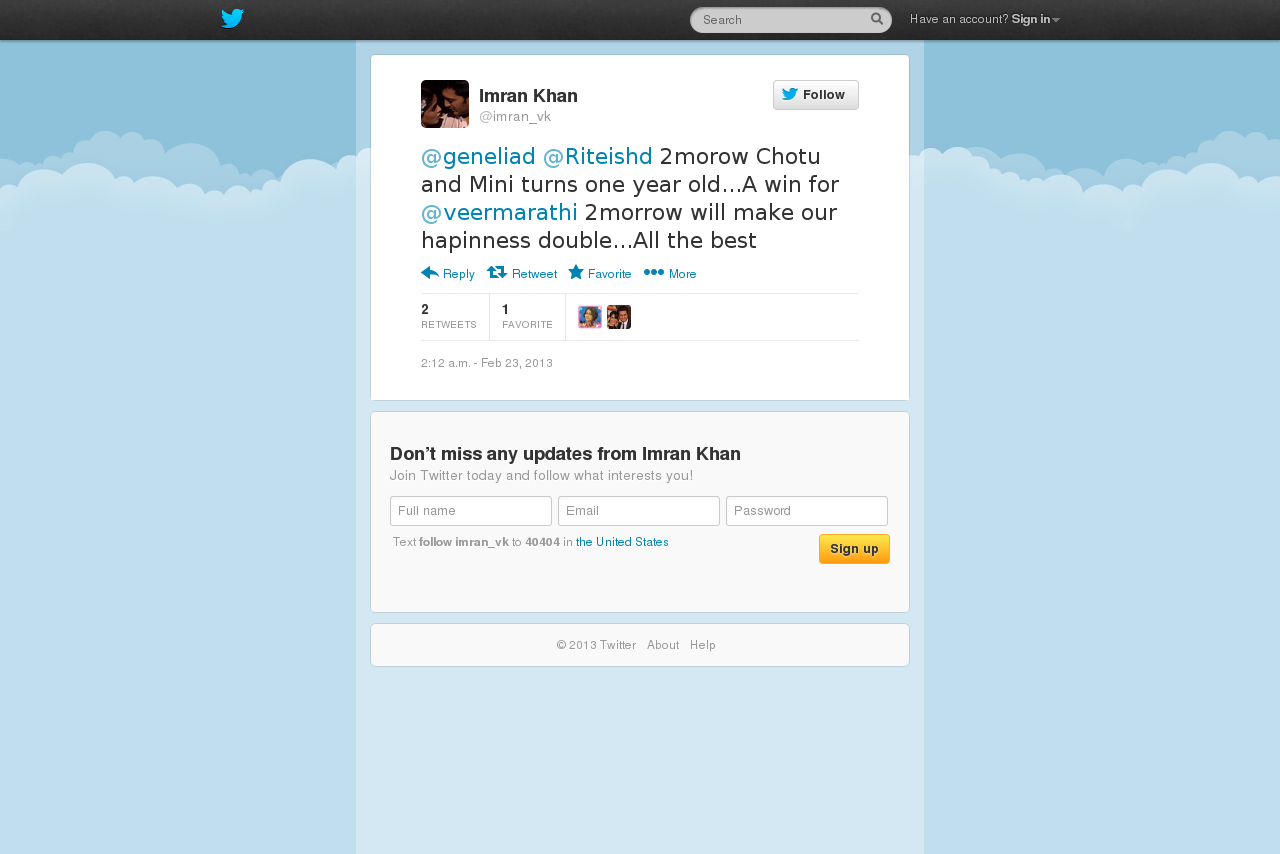Click the Email input field
The width and height of the screenshot is (1280, 854).
(x=639, y=511)
